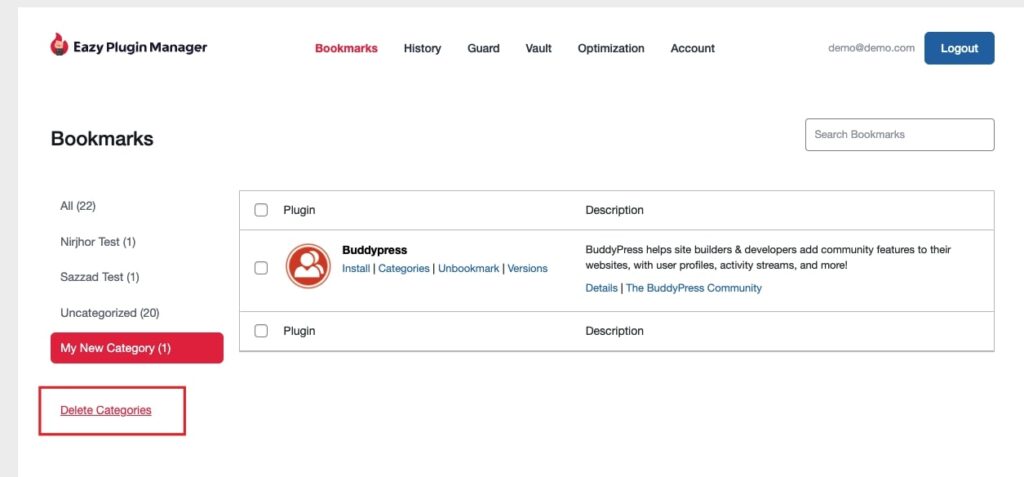Open the Bookmarks nav tab
Screen dimensions: 1024x477
tap(346, 48)
